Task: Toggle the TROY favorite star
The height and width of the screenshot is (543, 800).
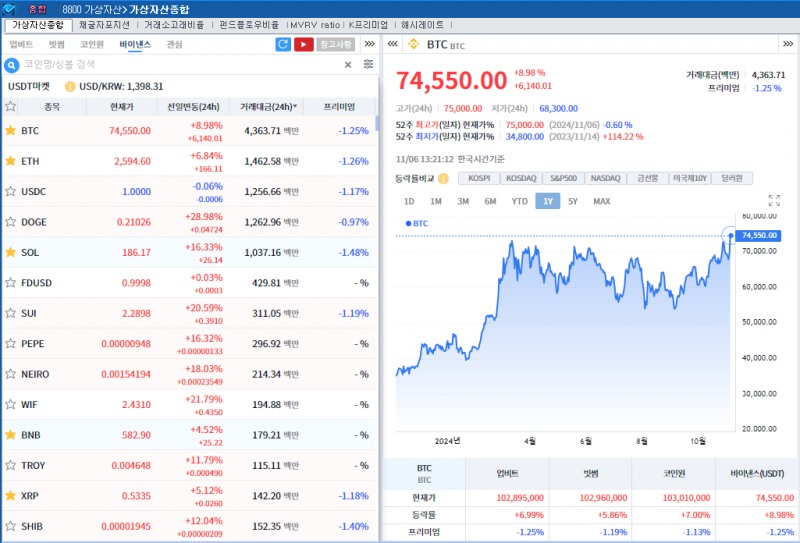Action: [x=11, y=465]
